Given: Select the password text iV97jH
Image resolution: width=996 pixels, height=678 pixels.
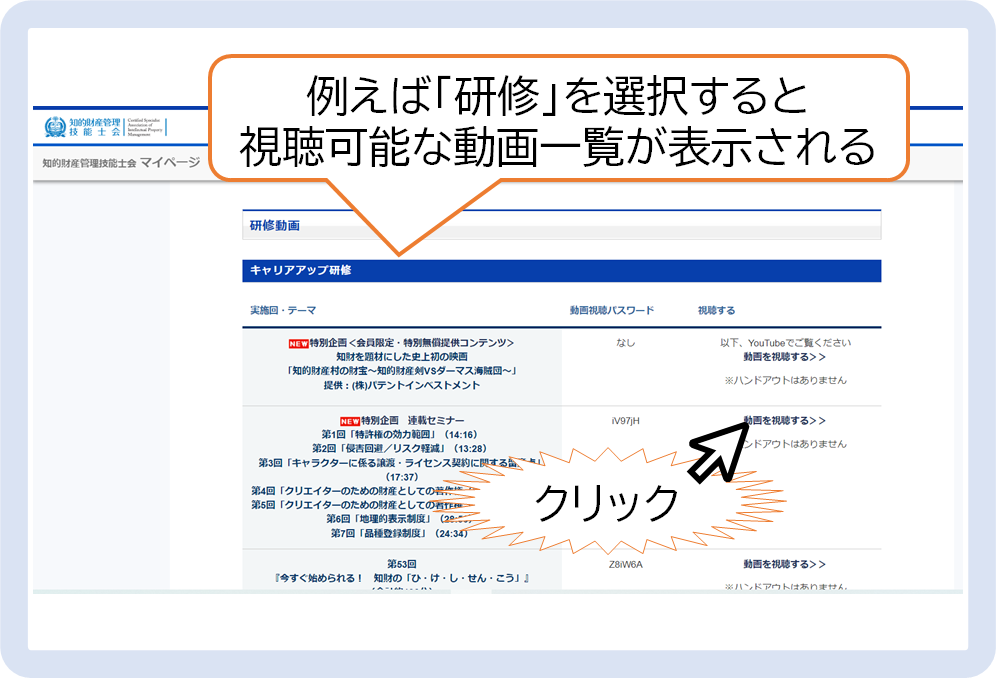Looking at the screenshot, I should pyautogui.click(x=625, y=420).
